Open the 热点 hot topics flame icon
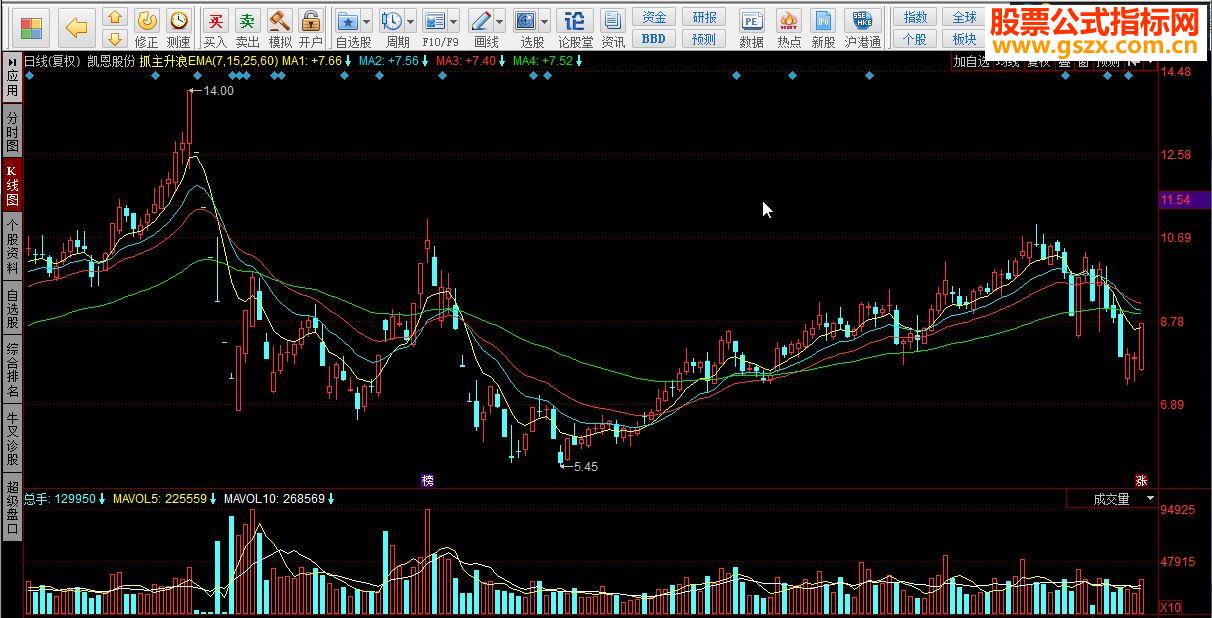The height and width of the screenshot is (618, 1212). pyautogui.click(x=789, y=20)
